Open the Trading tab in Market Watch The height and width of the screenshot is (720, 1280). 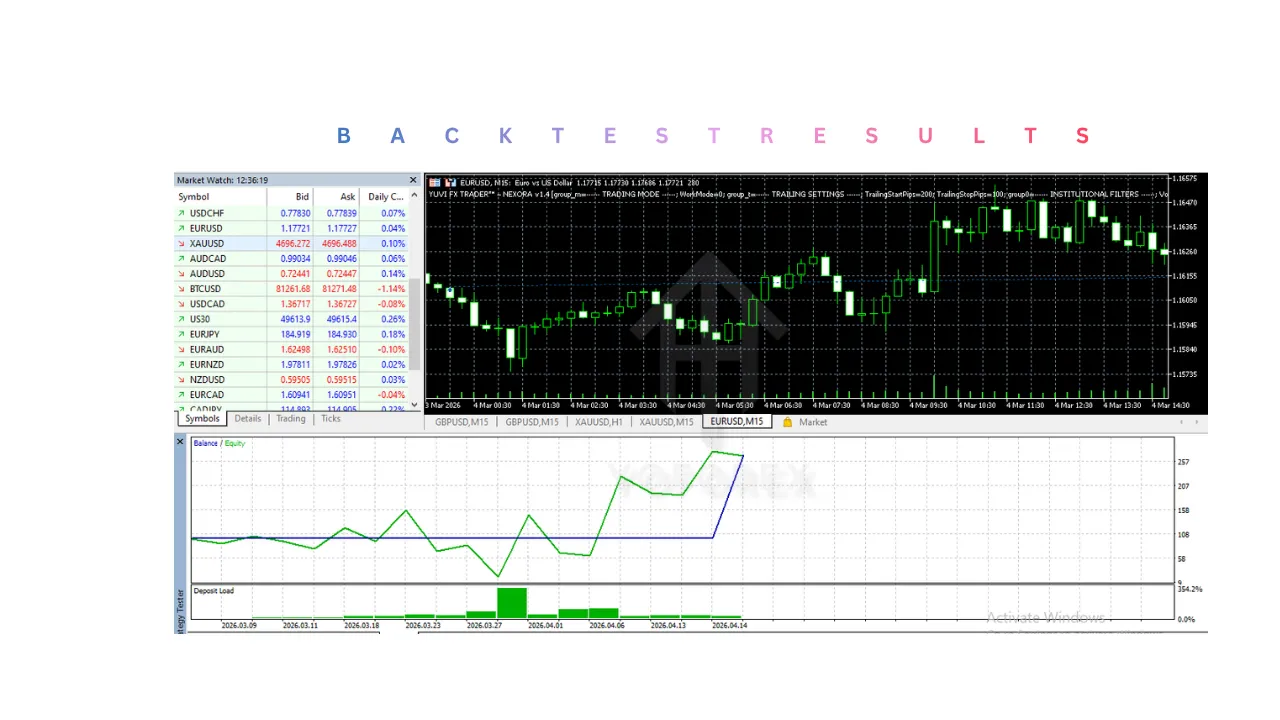[x=291, y=419]
